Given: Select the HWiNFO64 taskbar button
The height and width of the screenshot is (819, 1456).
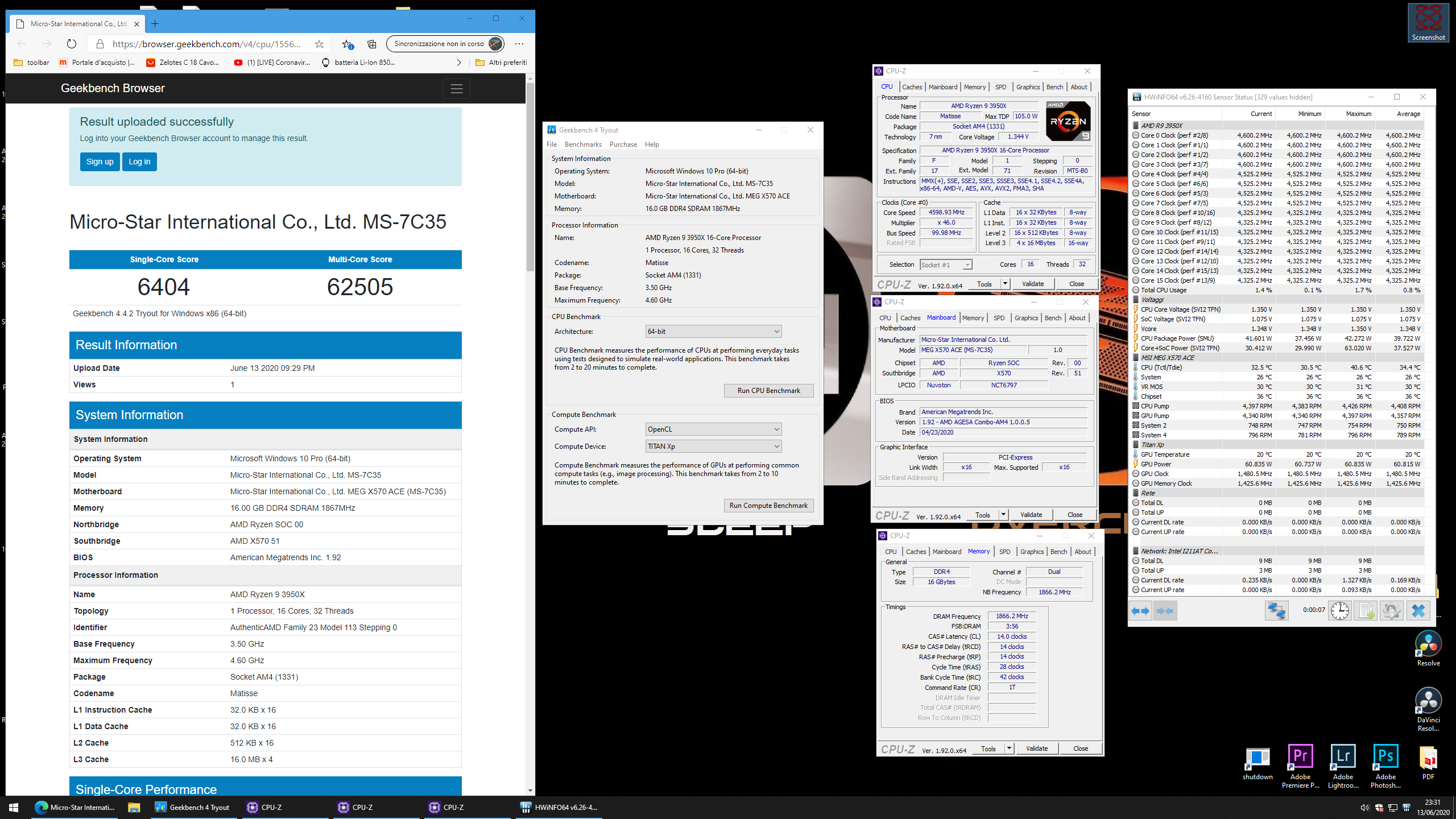Looking at the screenshot, I should pos(560,807).
